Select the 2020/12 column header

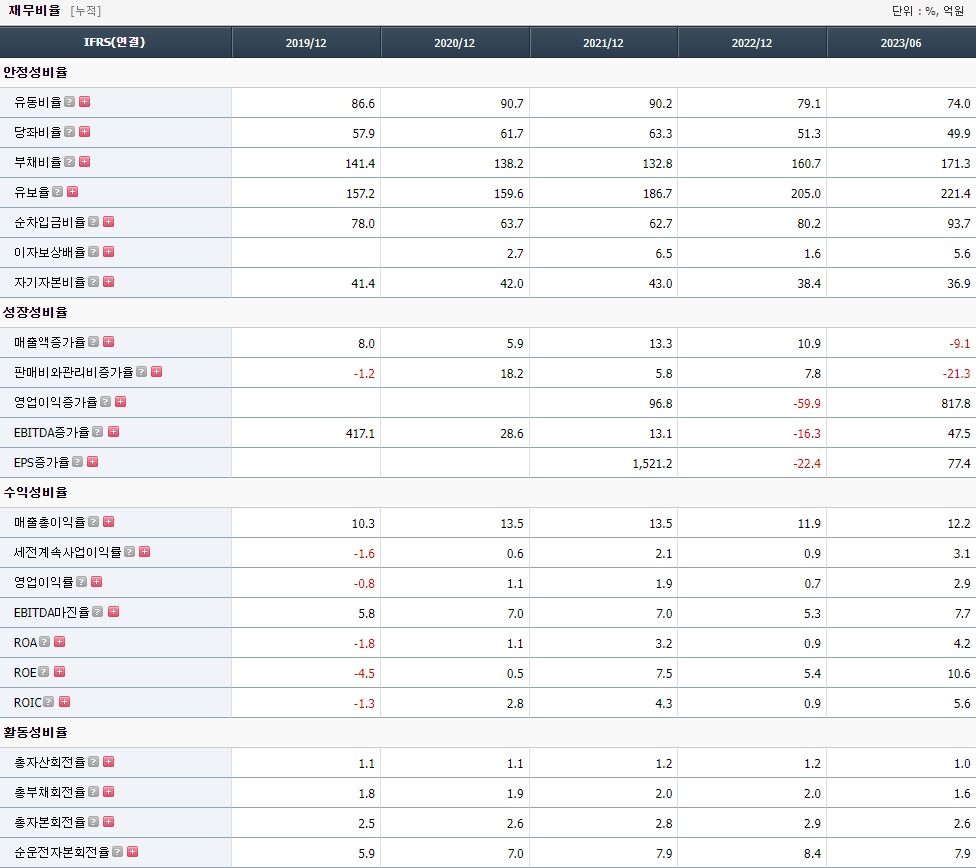click(455, 42)
